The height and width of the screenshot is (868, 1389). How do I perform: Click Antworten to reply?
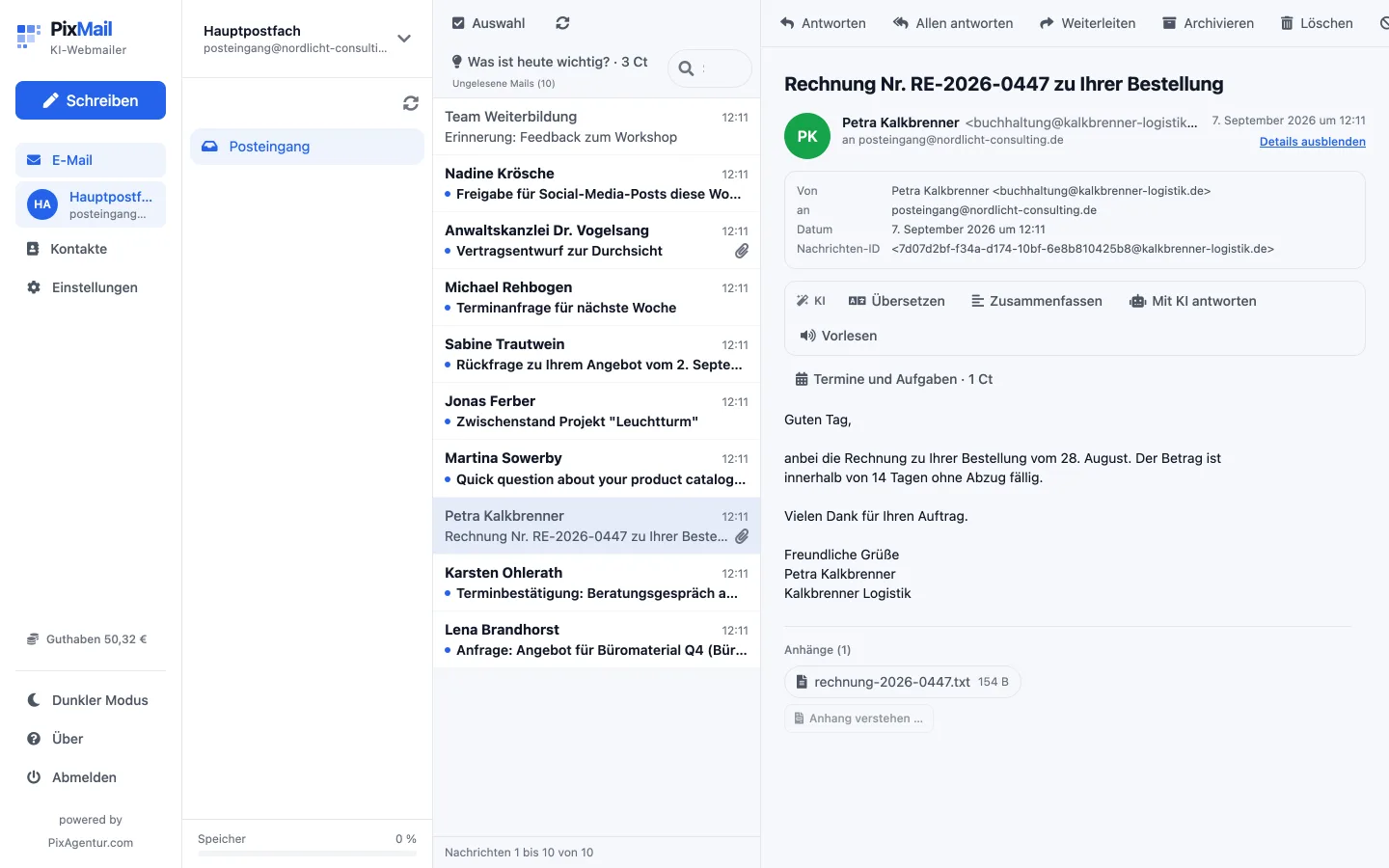(x=823, y=23)
